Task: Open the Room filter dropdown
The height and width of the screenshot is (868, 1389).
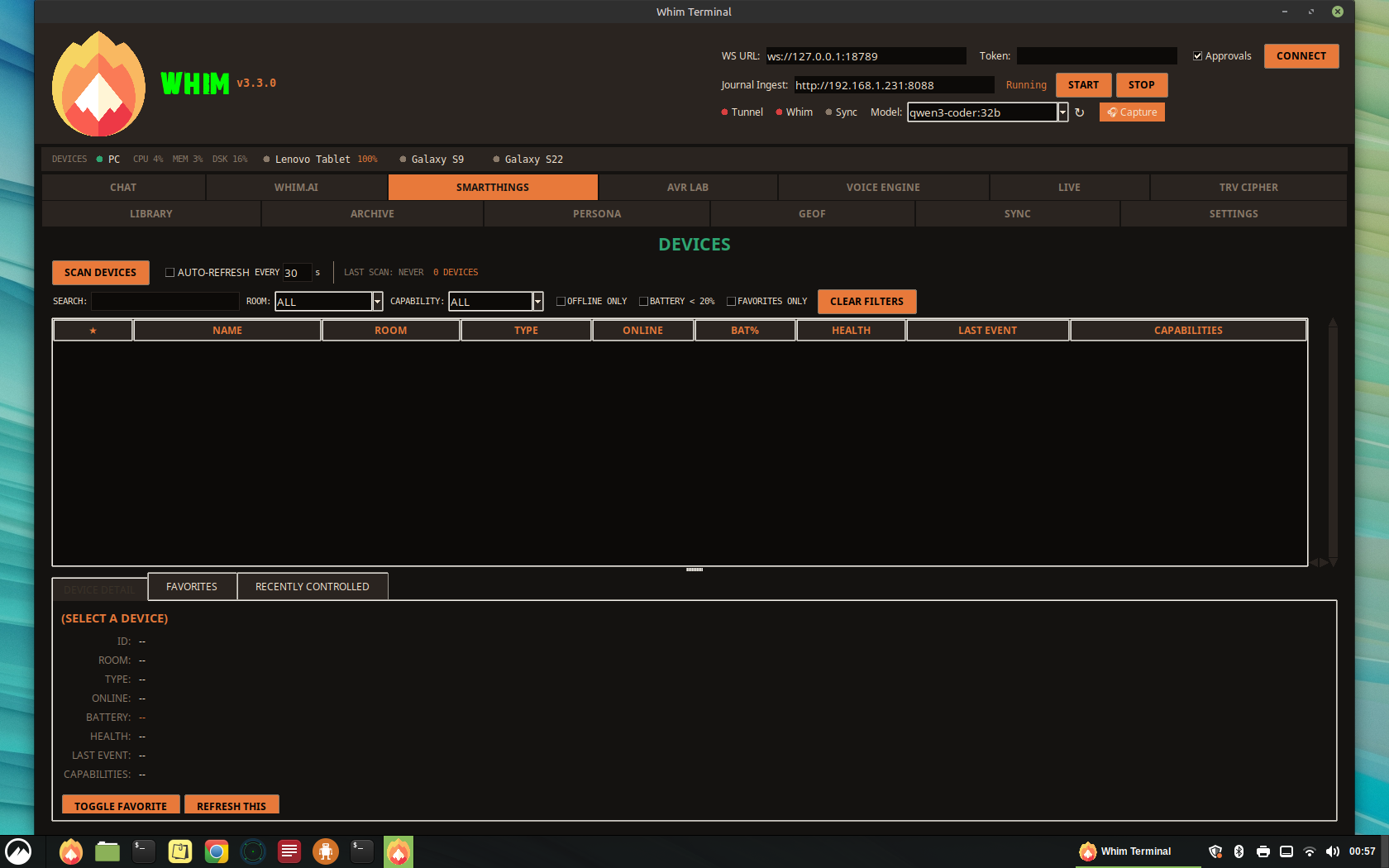Action: (x=377, y=302)
